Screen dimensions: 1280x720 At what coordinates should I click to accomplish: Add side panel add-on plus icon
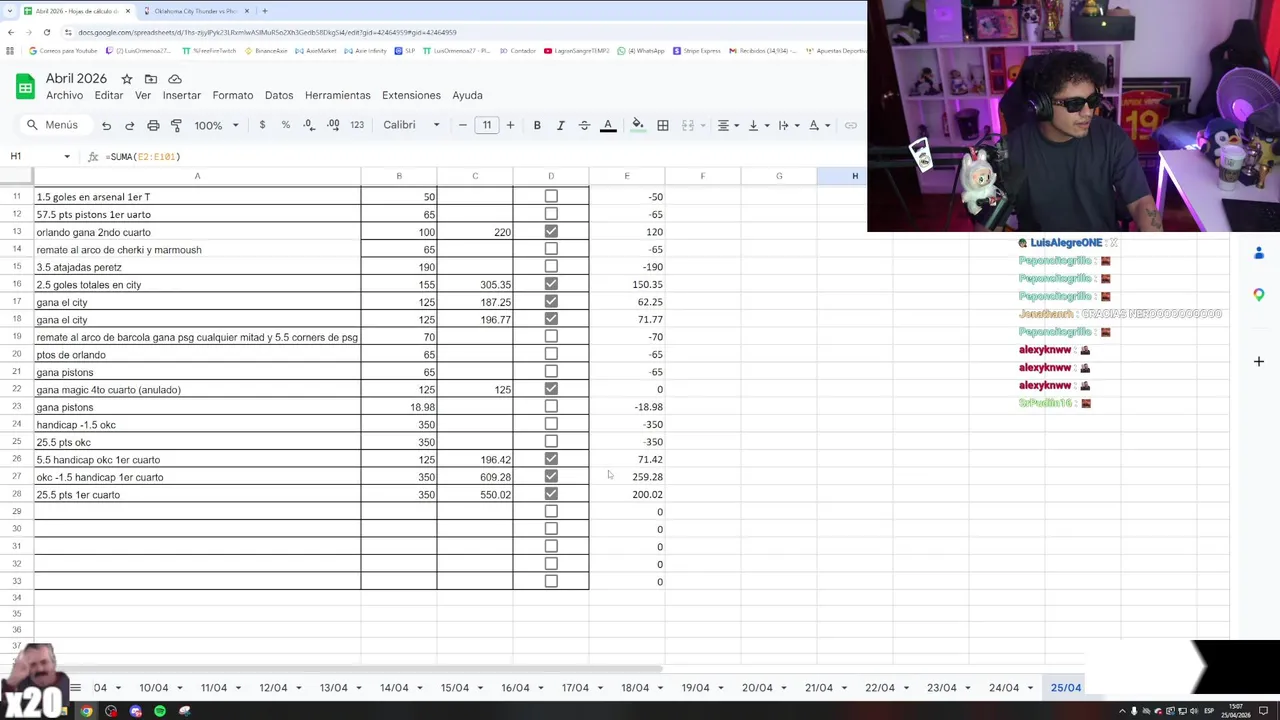(x=1259, y=361)
